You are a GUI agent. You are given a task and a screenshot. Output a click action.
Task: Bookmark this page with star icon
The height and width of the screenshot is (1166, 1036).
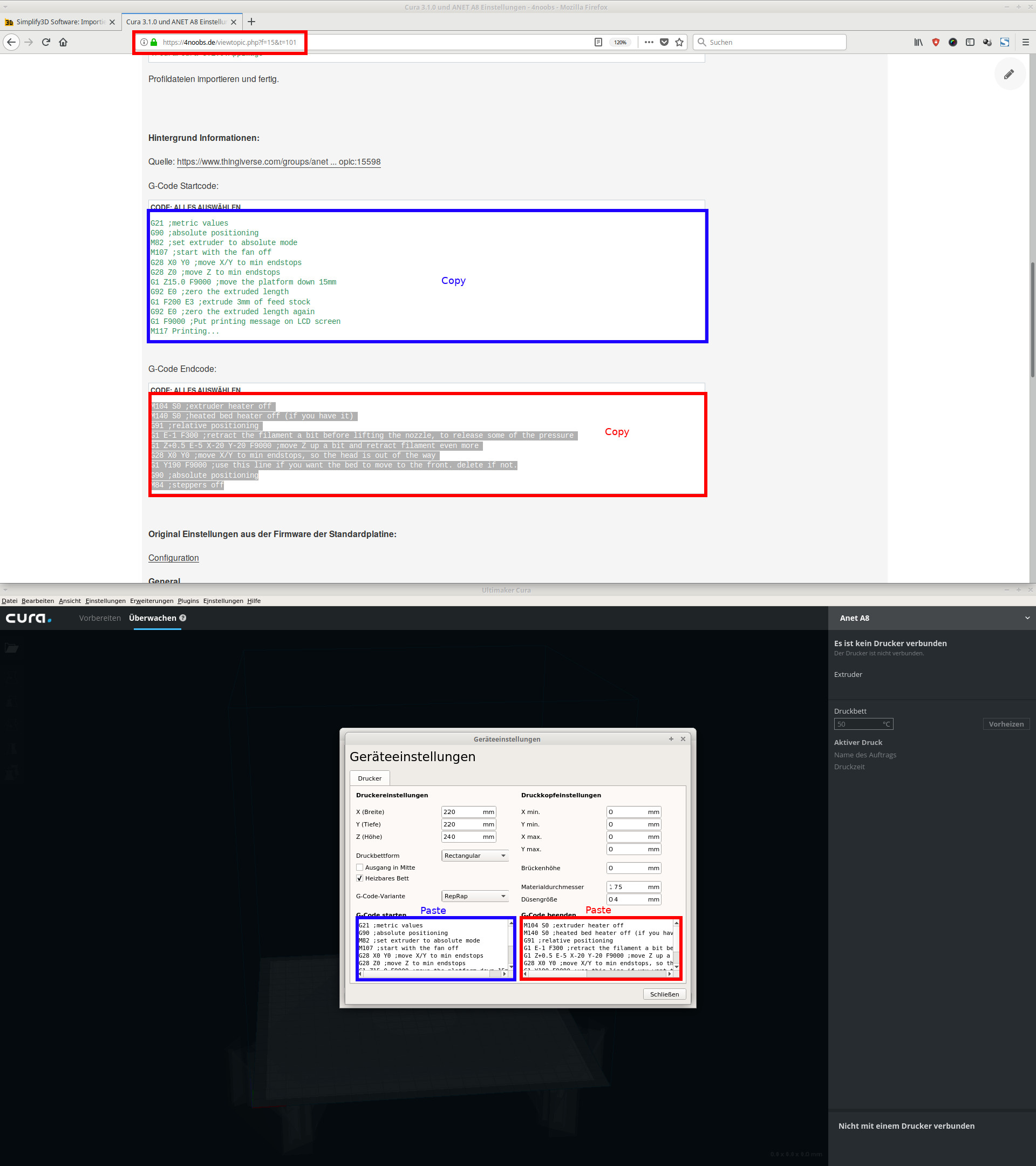[x=680, y=42]
